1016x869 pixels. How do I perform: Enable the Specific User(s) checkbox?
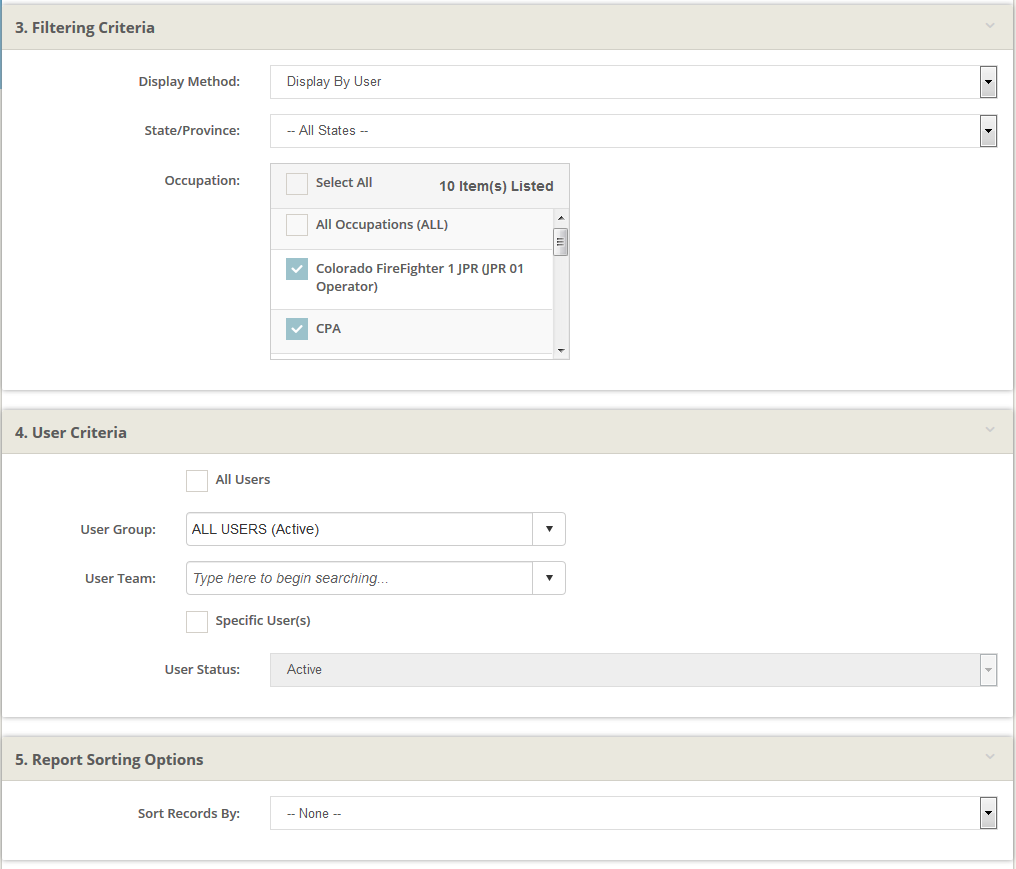click(x=197, y=622)
